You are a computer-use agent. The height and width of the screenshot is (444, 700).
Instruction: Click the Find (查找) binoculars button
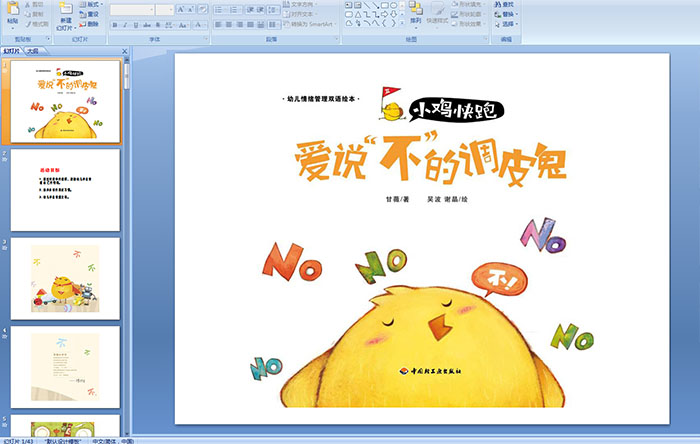504,4
